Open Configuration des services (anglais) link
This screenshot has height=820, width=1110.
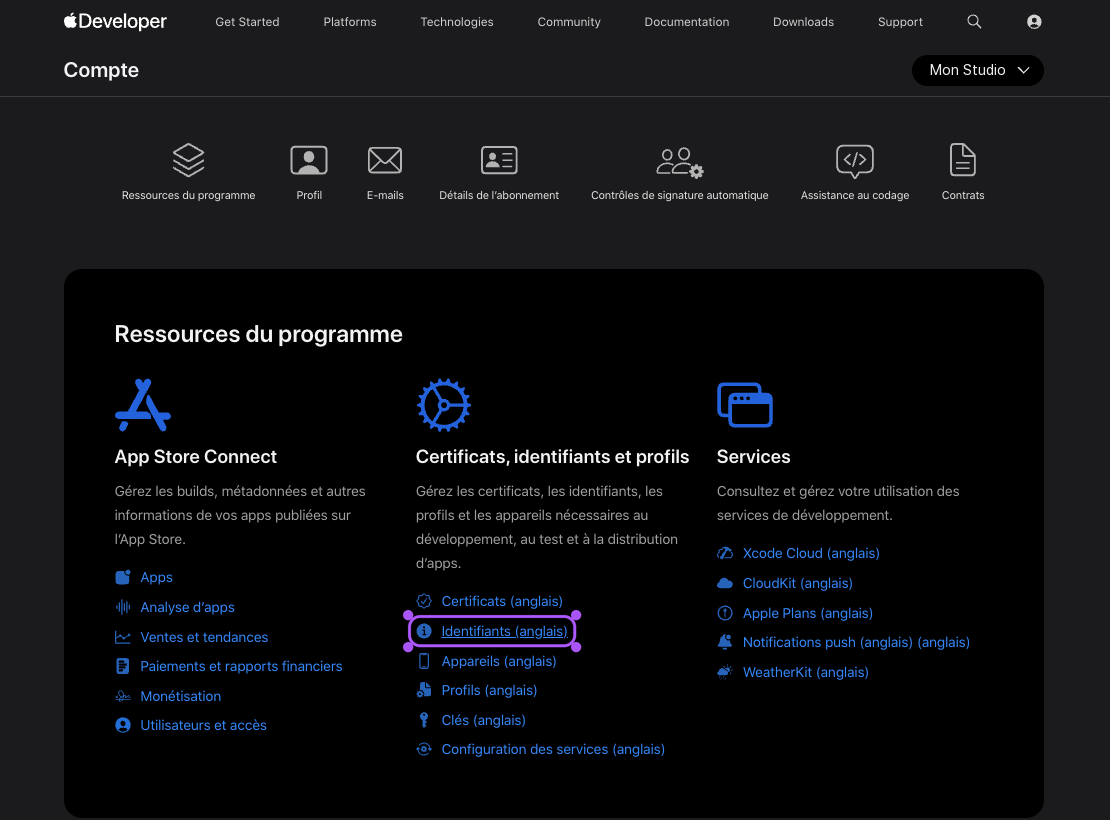[553, 749]
